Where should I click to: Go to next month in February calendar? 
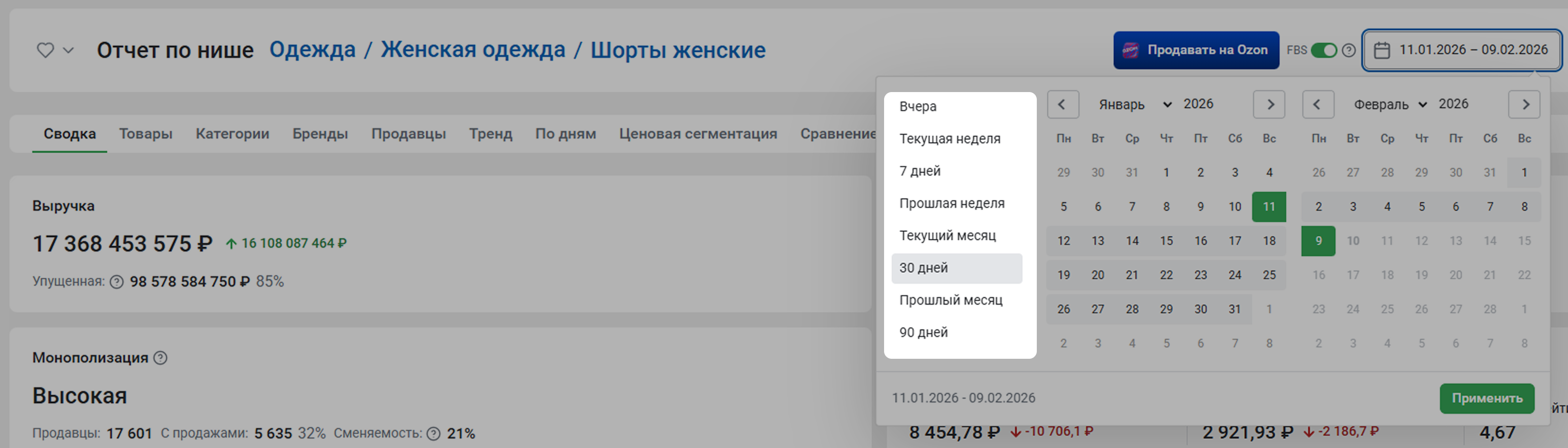[1524, 104]
